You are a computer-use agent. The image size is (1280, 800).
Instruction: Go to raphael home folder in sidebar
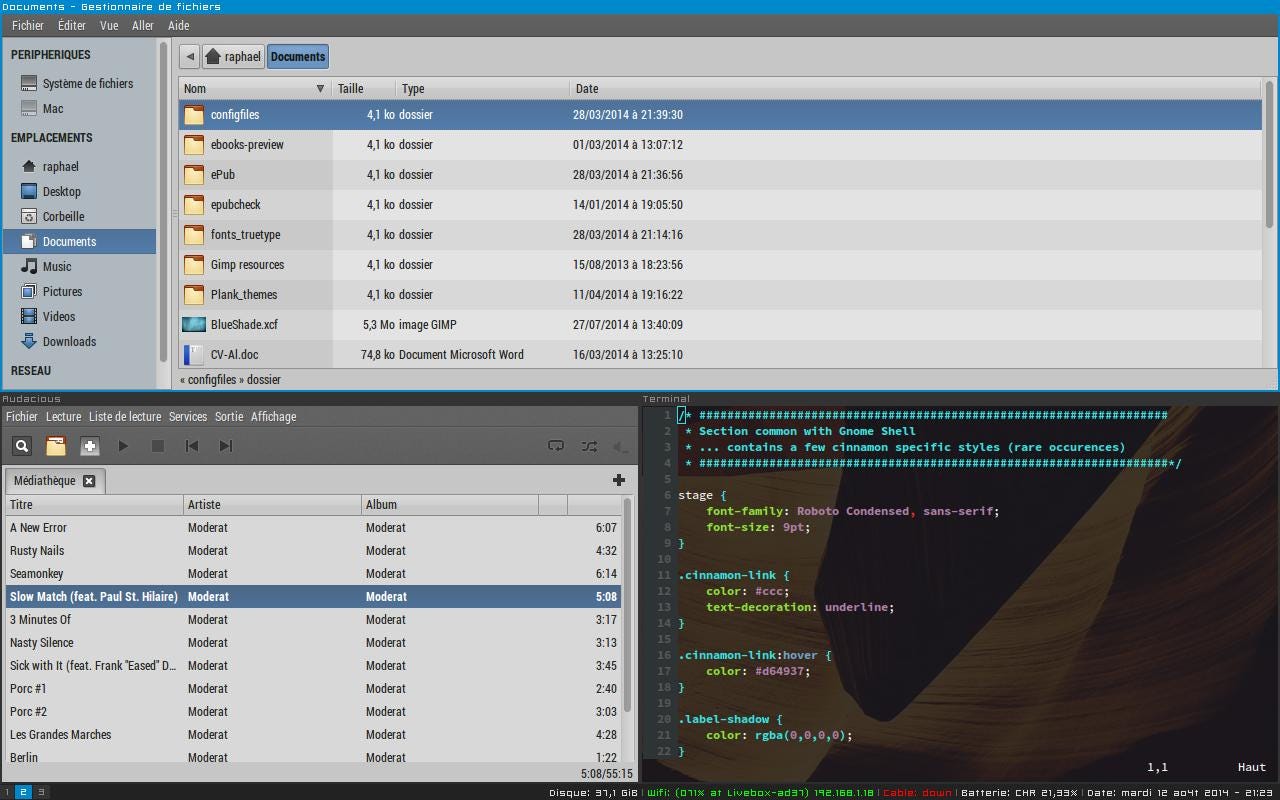pyautogui.click(x=79, y=167)
